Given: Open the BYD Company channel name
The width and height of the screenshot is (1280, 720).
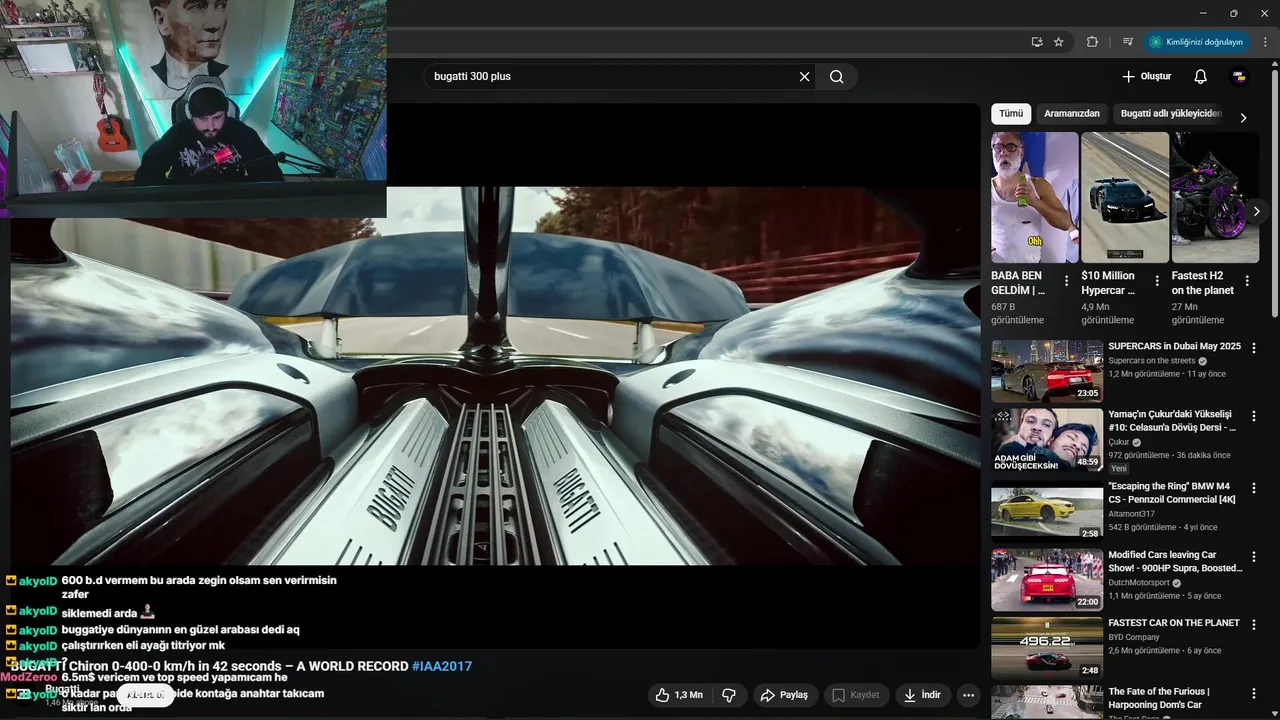Looking at the screenshot, I should click(1134, 637).
